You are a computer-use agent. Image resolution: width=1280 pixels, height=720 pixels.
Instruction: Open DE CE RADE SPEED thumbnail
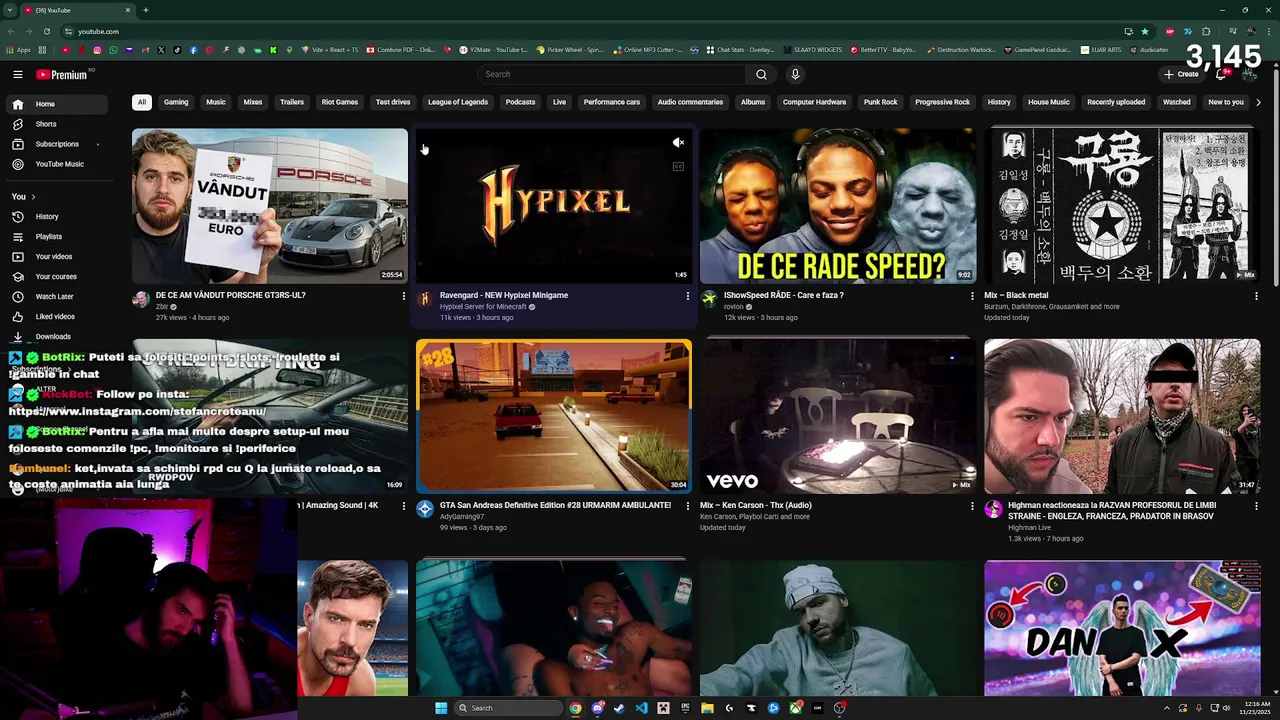click(838, 206)
